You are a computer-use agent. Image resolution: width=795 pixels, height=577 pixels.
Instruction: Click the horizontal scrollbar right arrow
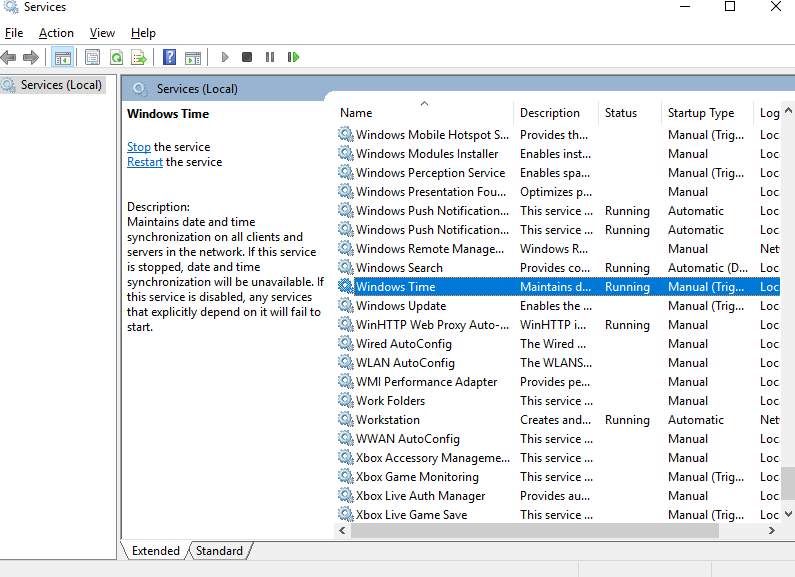pyautogui.click(x=771, y=530)
